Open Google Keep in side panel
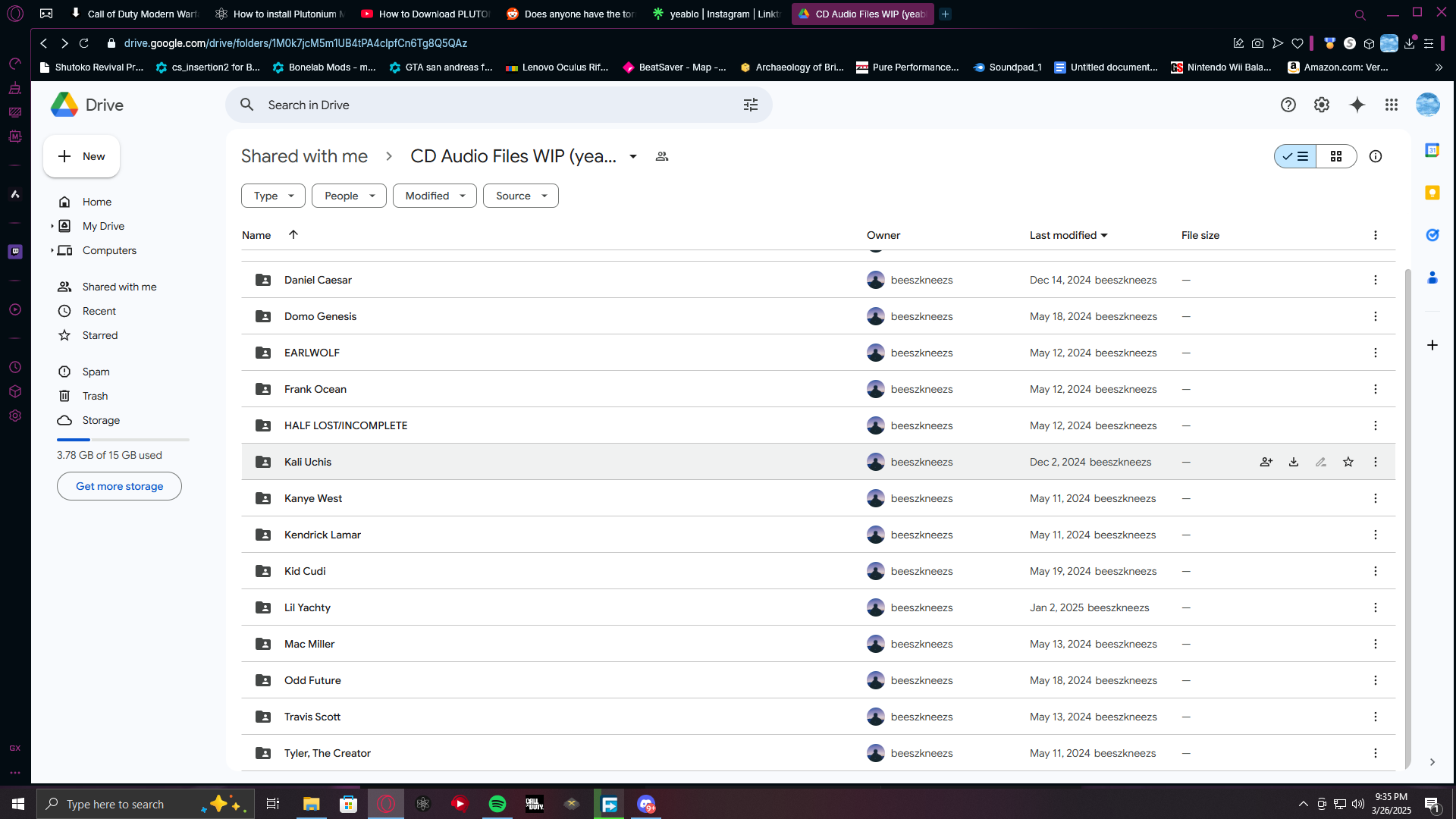This screenshot has height=819, width=1456. pos(1432,193)
